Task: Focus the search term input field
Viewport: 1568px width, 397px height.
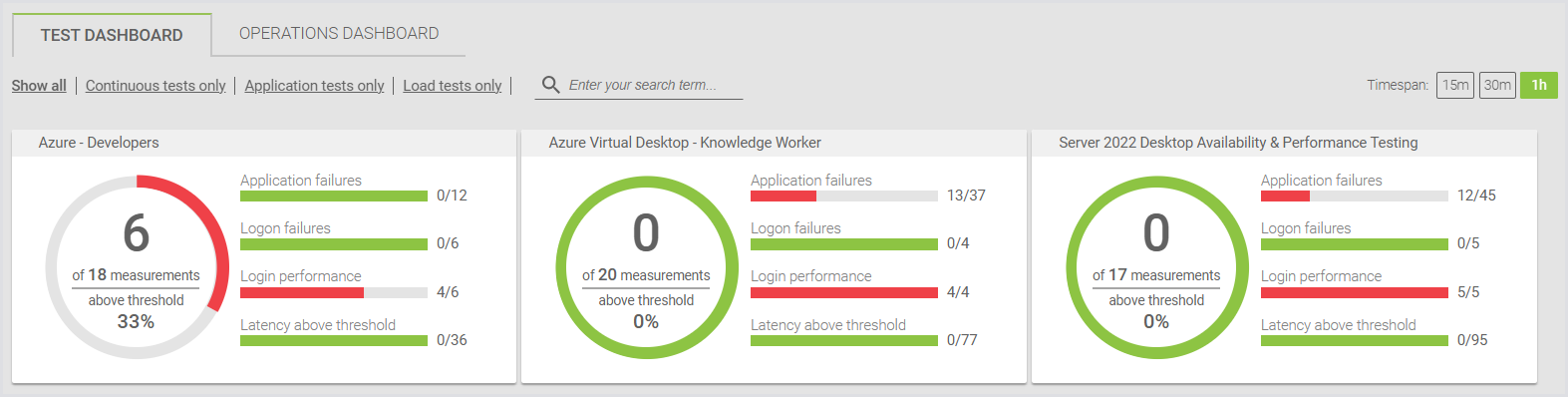Action: (654, 85)
